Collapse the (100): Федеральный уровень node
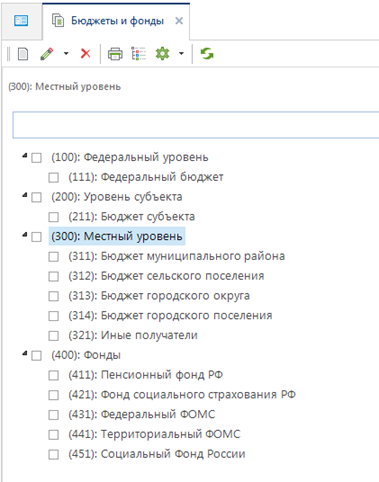The image size is (379, 482). click(24, 156)
